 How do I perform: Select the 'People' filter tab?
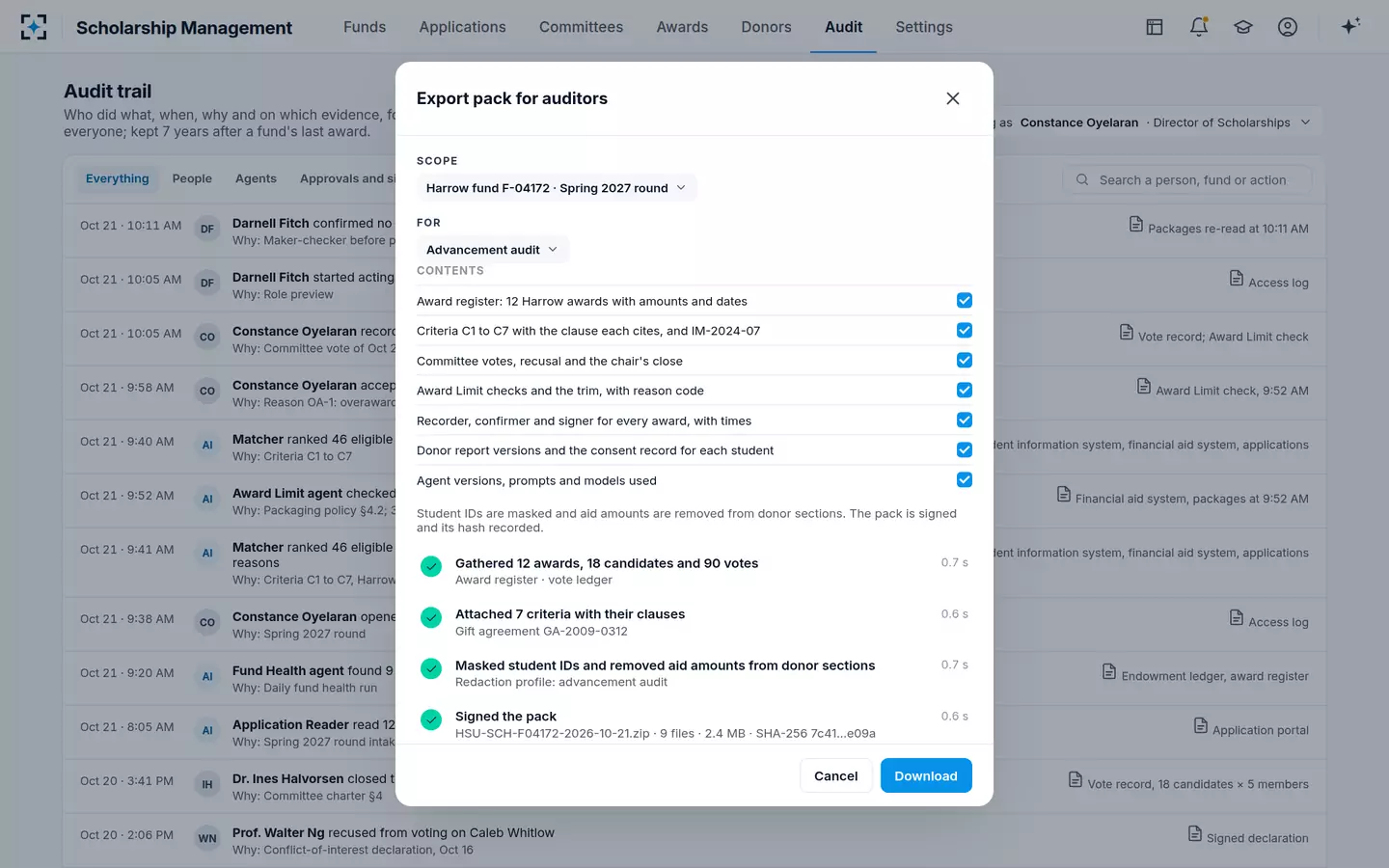point(192,178)
